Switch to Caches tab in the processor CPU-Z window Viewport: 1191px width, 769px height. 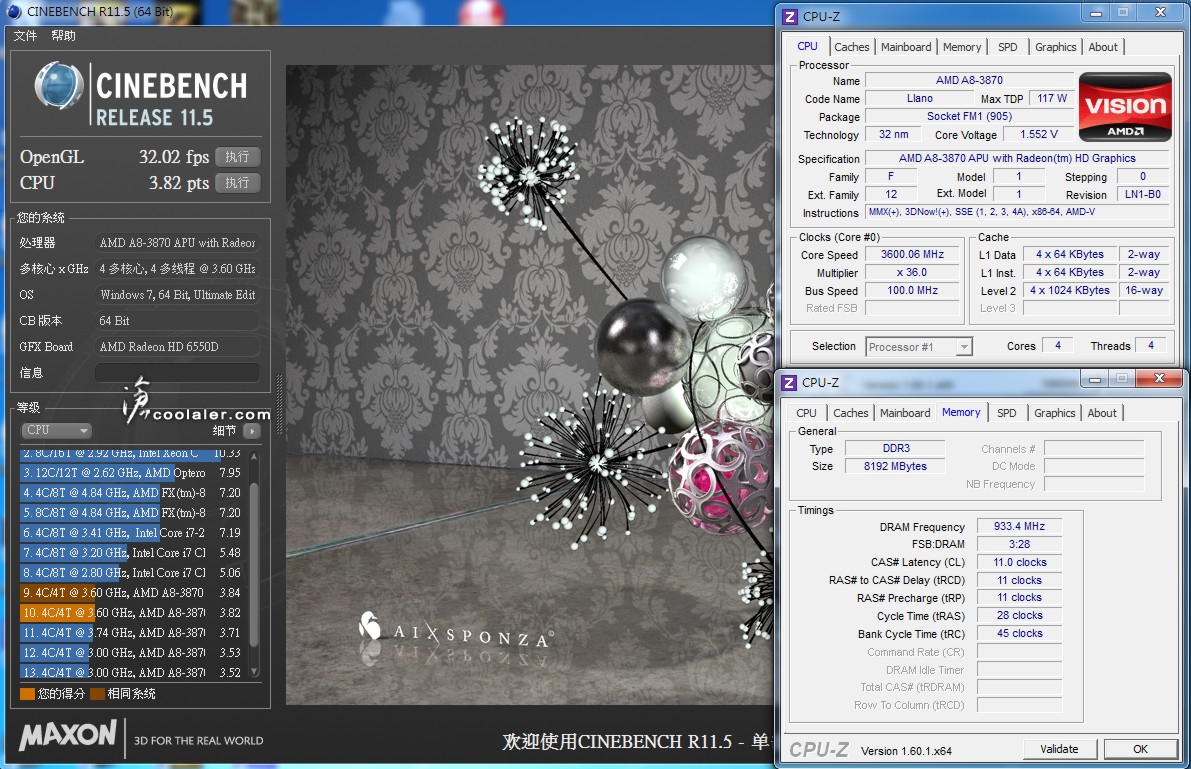click(x=851, y=47)
